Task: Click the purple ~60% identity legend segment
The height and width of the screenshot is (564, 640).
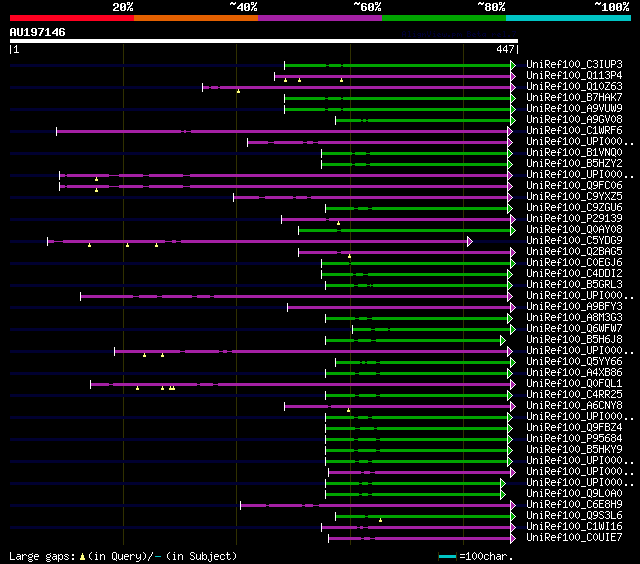Action: pyautogui.click(x=320, y=18)
